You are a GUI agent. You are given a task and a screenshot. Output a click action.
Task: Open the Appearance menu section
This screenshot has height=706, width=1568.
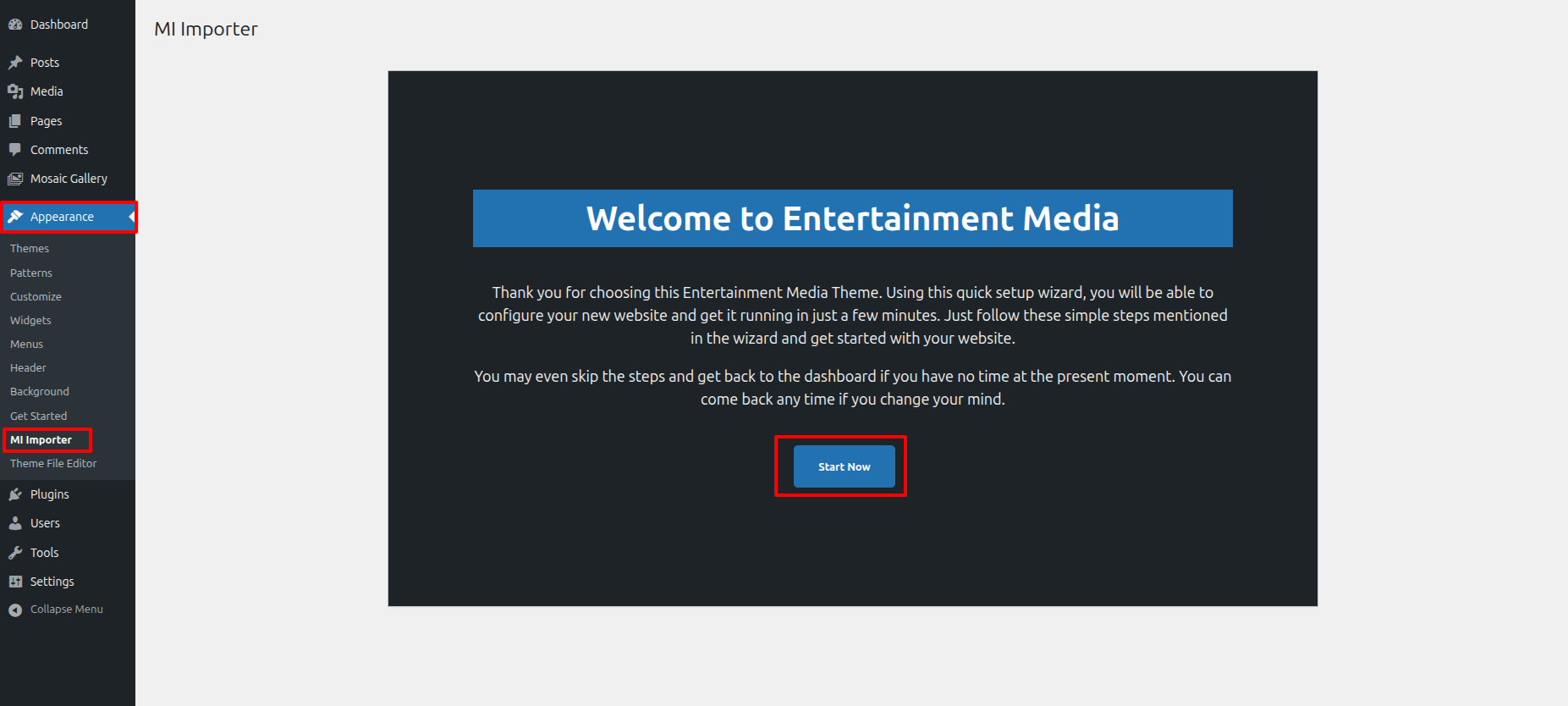pyautogui.click(x=62, y=217)
